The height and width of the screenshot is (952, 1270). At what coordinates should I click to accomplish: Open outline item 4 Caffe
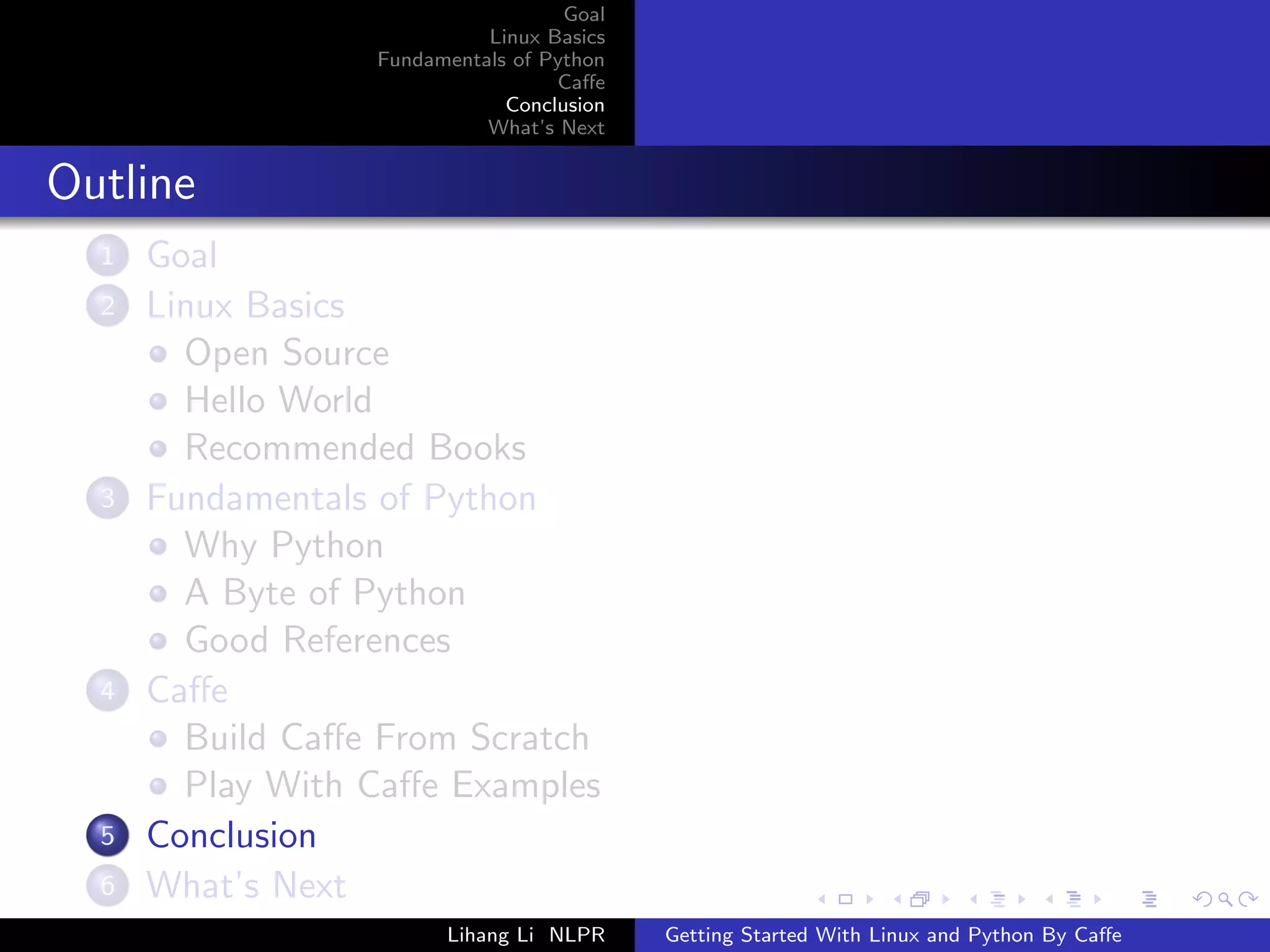[188, 690]
